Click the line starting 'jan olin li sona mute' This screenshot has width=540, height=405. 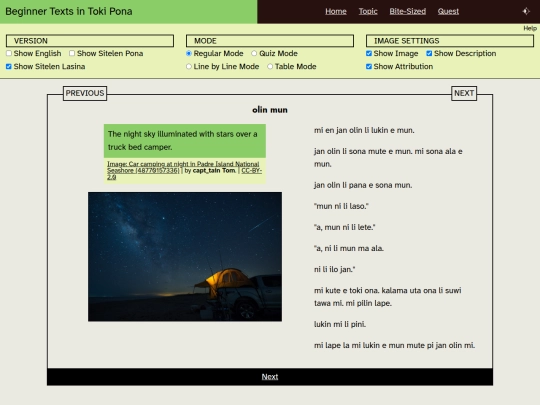388,157
